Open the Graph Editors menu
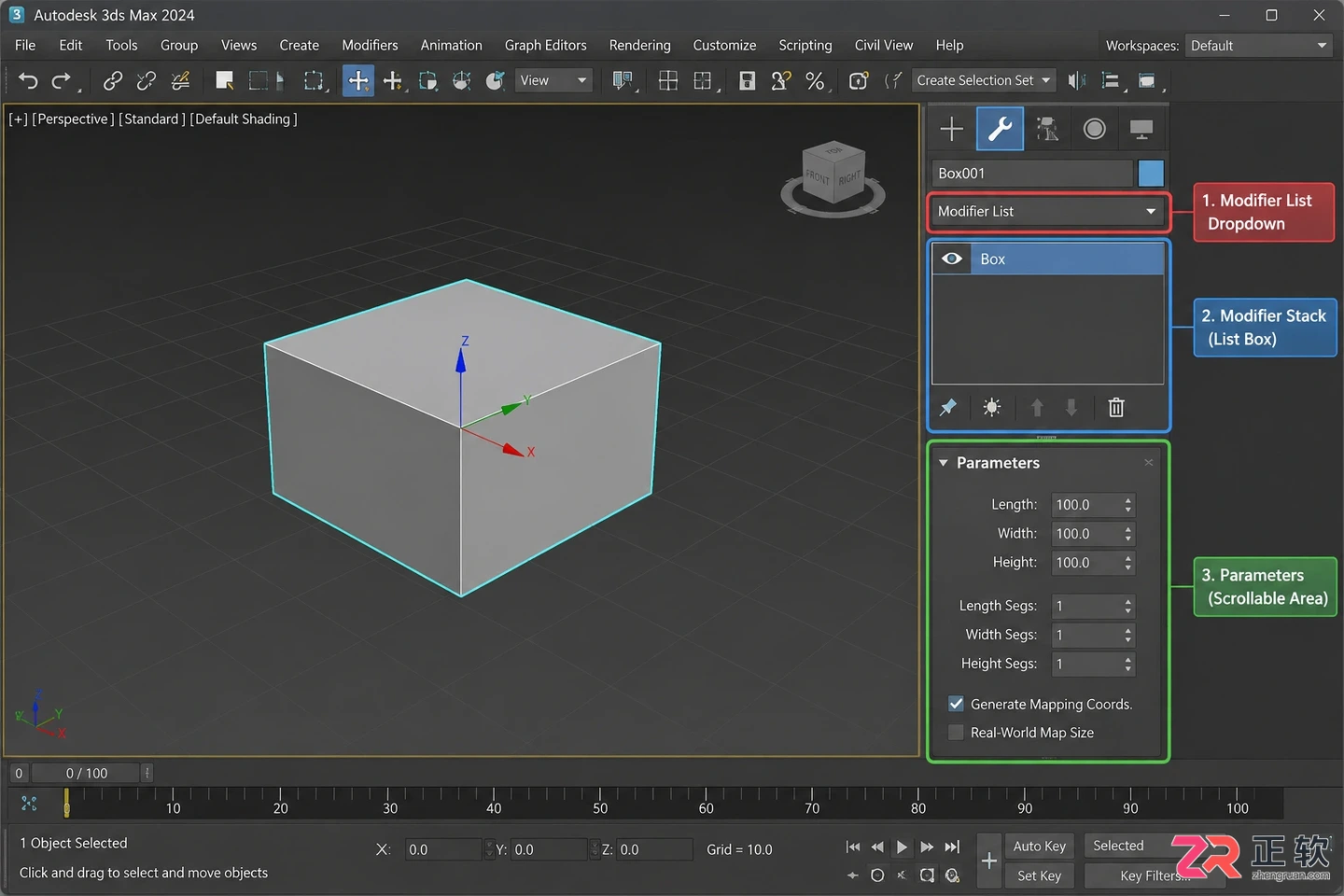Image resolution: width=1344 pixels, height=896 pixels. (x=546, y=46)
